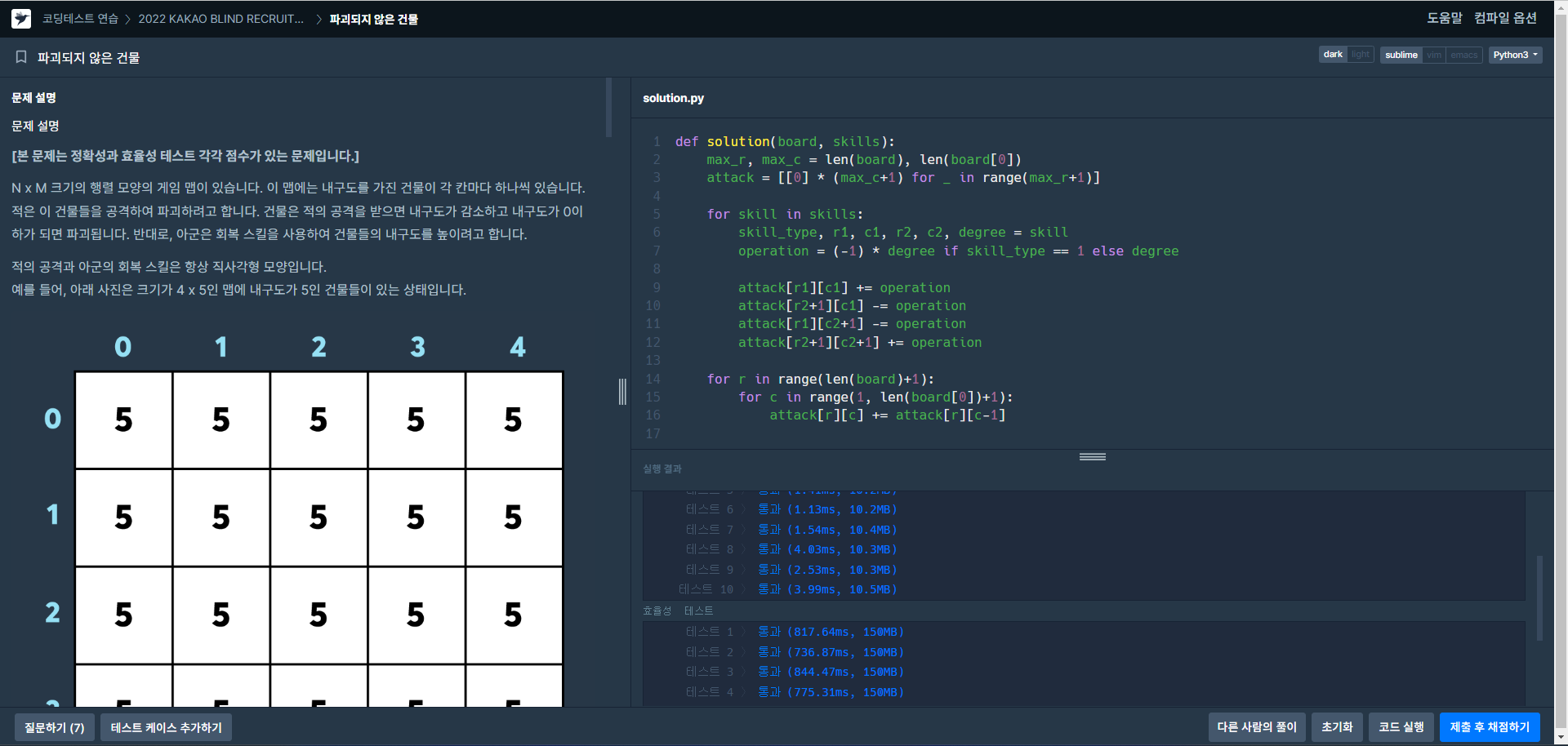Viewport: 1568px width, 746px height.
Task: Click the horizontal result panel resize handle
Action: click(x=1092, y=456)
